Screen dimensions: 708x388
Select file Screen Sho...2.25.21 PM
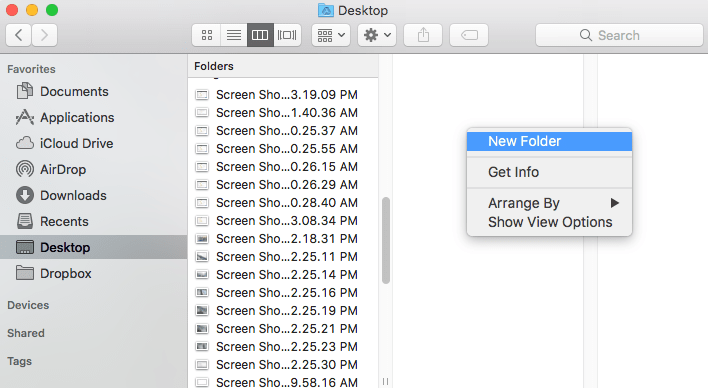click(283, 329)
